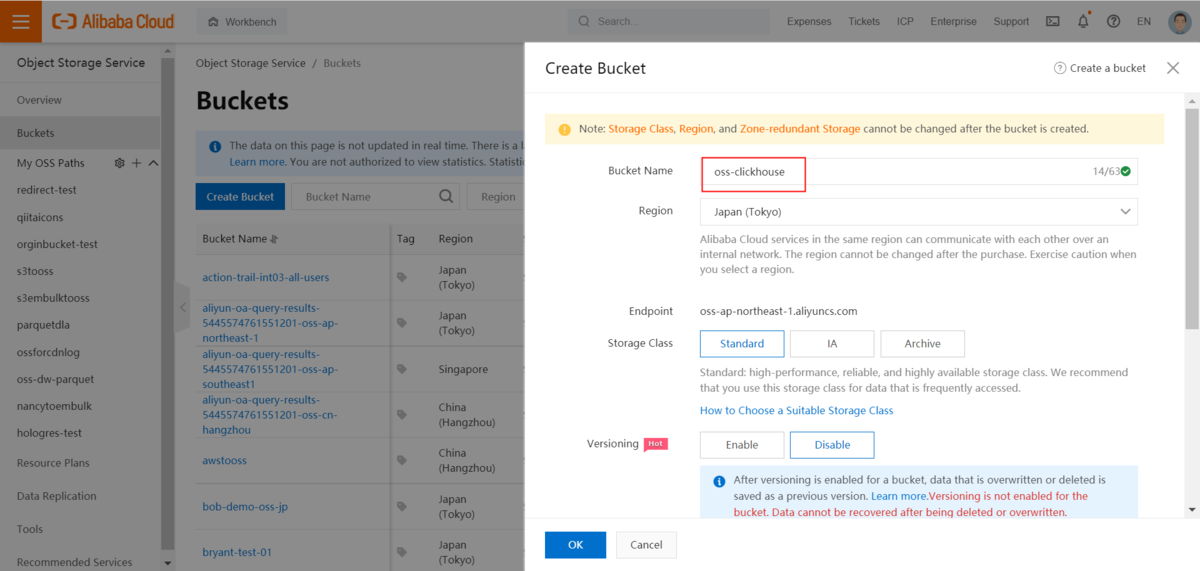
Task: Collapse the left sidebar with the handle
Action: point(182,307)
